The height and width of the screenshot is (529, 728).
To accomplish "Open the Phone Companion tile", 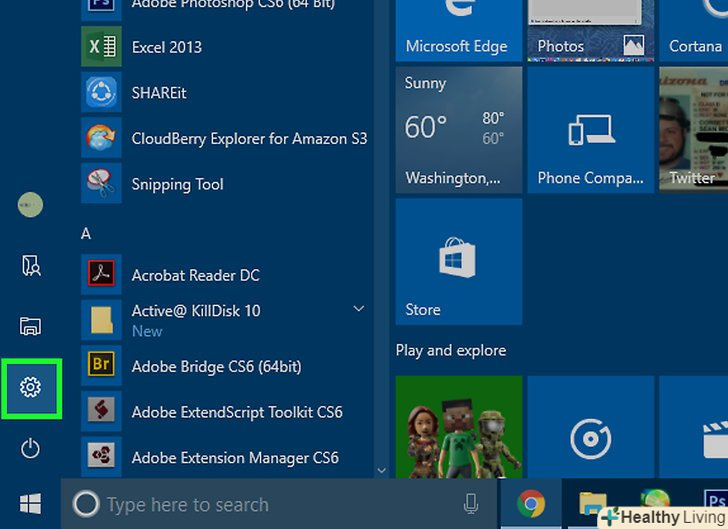I will click(590, 129).
